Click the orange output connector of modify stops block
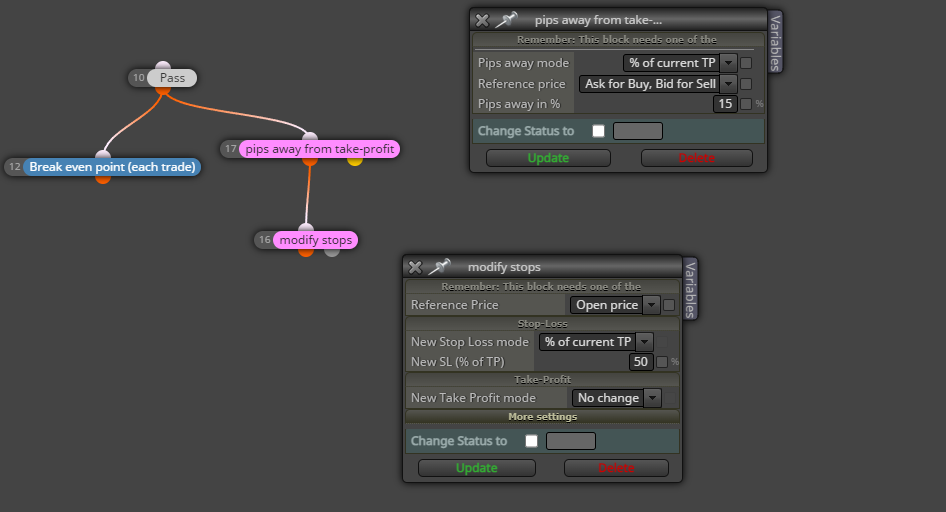The height and width of the screenshot is (512, 946). (x=306, y=252)
